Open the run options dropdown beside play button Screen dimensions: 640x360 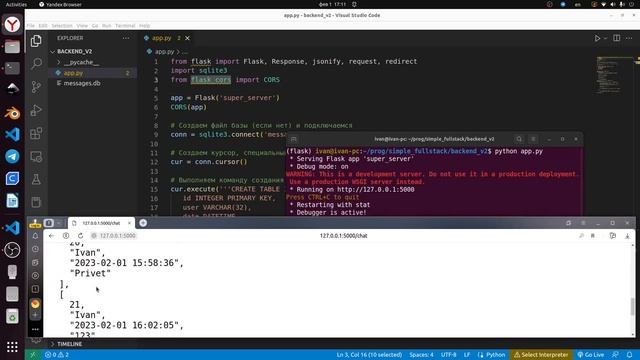[605, 38]
